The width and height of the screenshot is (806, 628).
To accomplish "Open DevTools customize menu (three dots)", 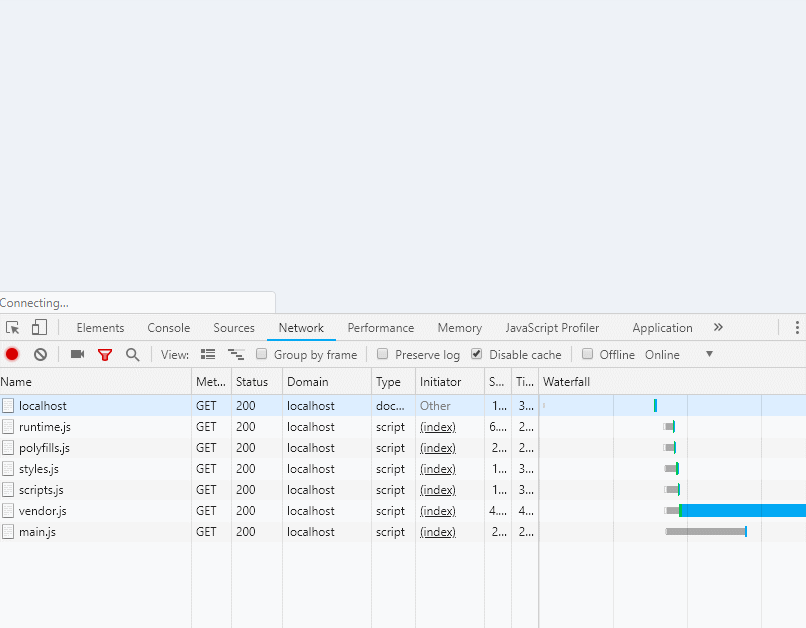I will tap(795, 327).
